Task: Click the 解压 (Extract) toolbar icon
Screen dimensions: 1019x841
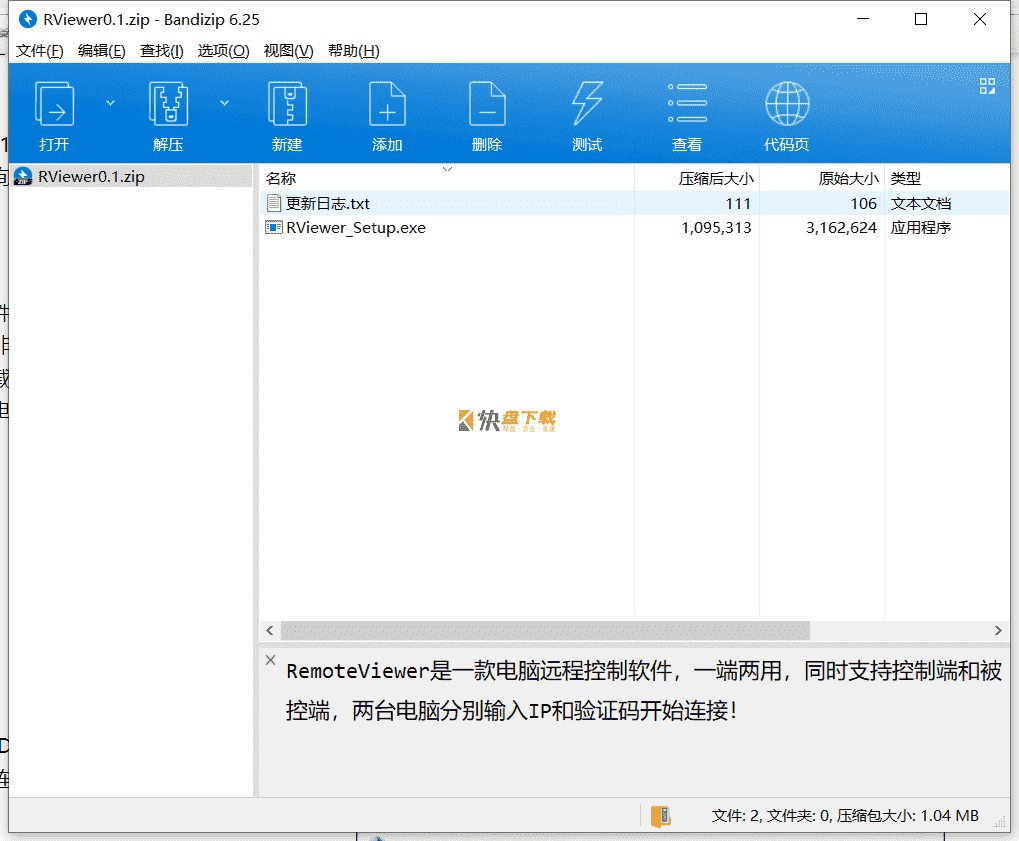Action: (168, 104)
